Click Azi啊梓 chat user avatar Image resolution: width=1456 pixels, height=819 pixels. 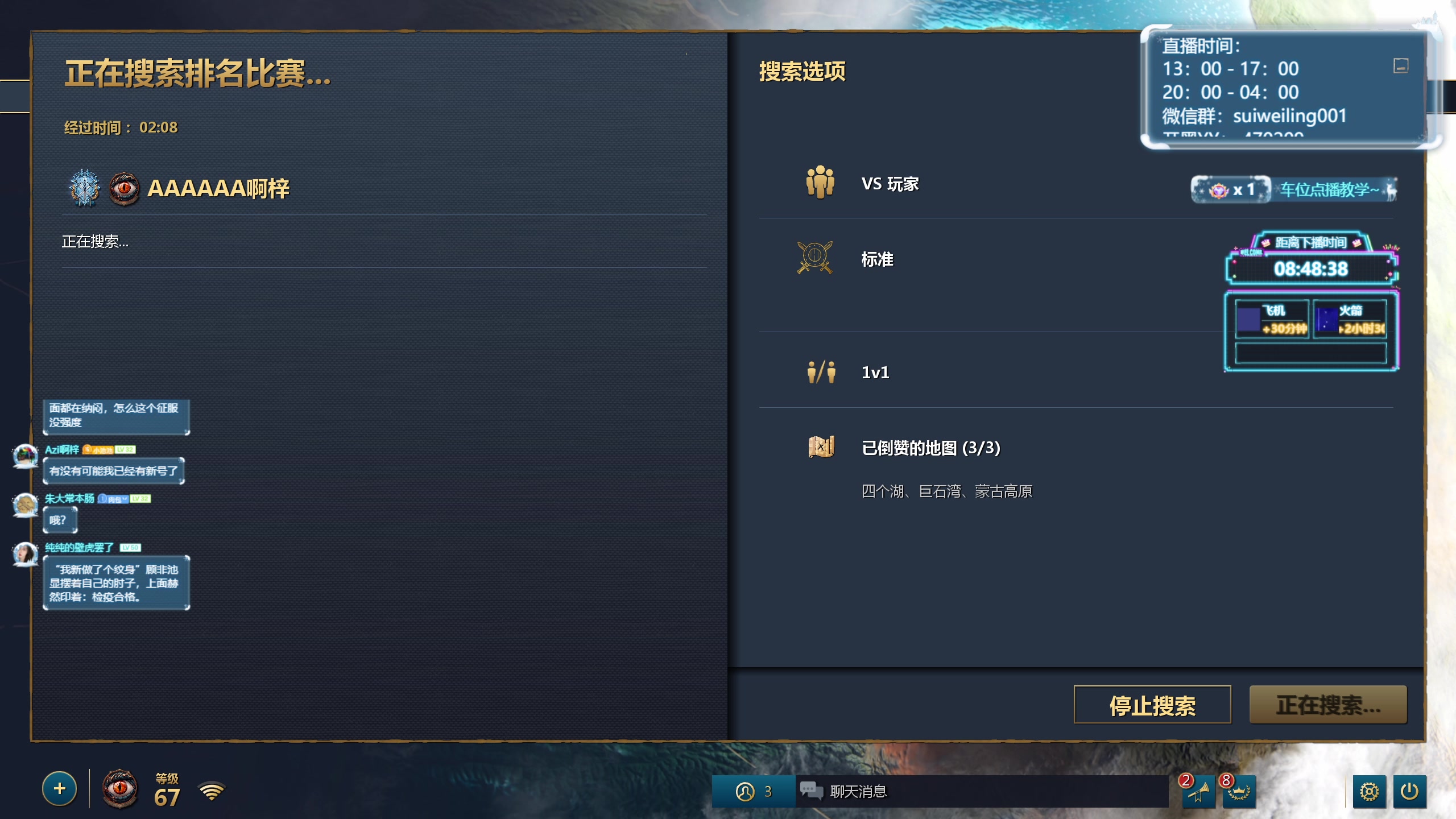click(x=25, y=456)
